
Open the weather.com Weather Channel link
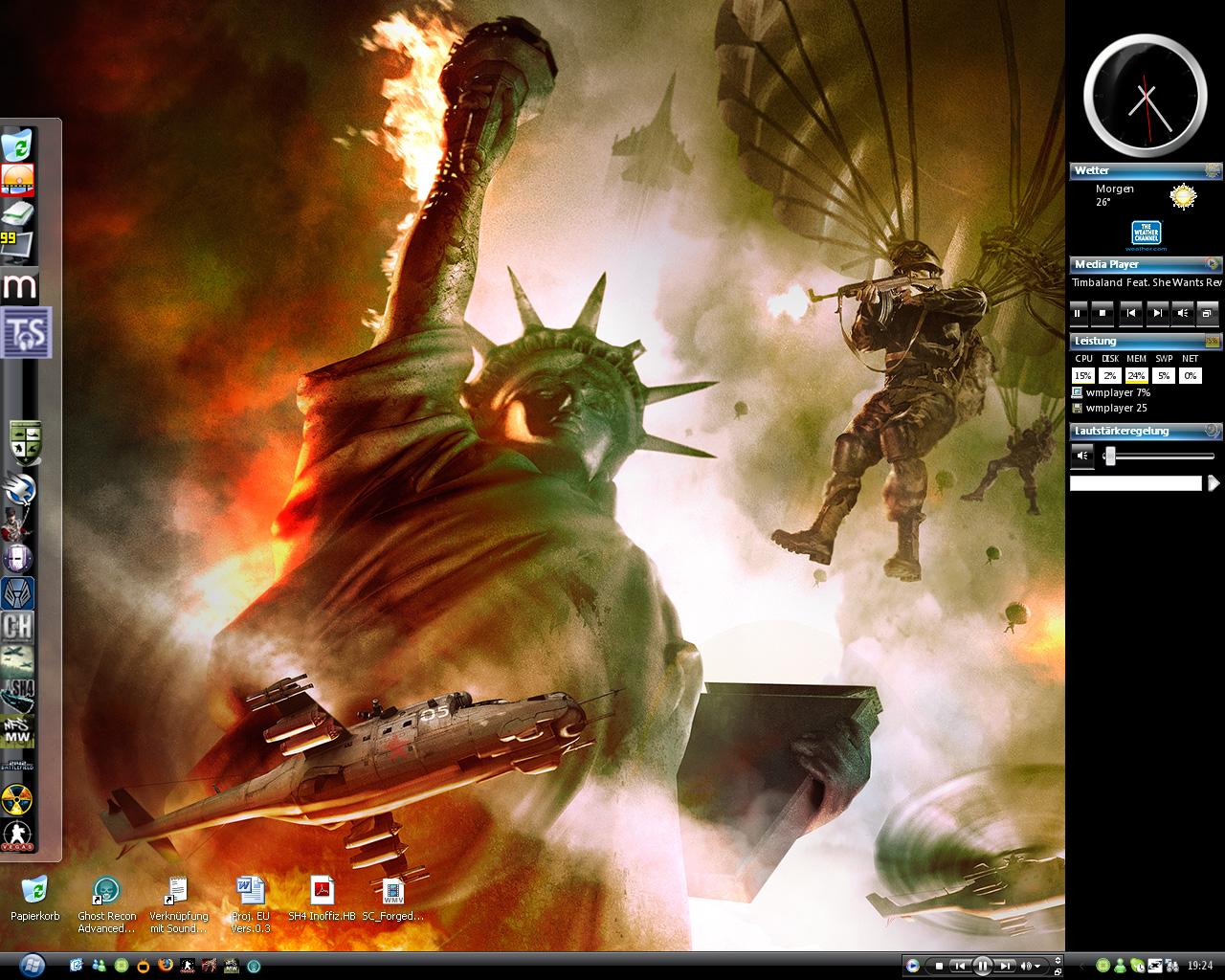pos(1146,236)
